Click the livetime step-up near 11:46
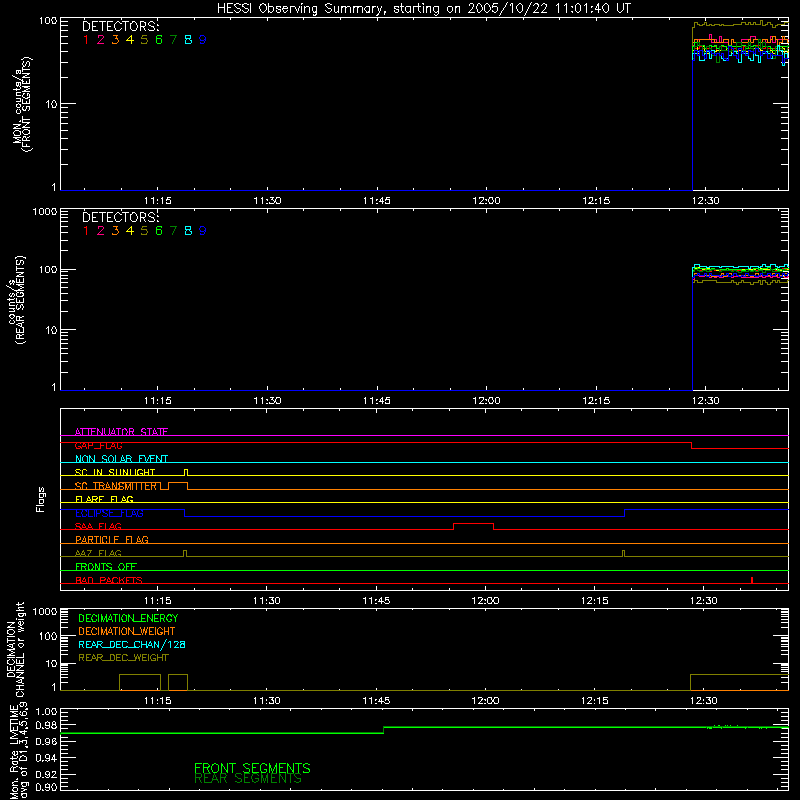Image resolution: width=800 pixels, height=800 pixels. [x=384, y=730]
